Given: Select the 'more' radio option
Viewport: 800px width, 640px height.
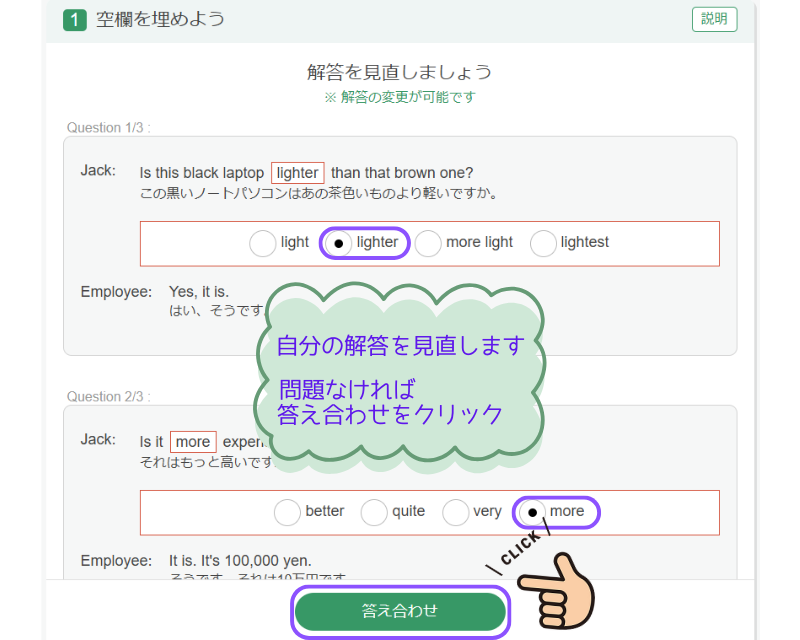Looking at the screenshot, I should 532,513.
